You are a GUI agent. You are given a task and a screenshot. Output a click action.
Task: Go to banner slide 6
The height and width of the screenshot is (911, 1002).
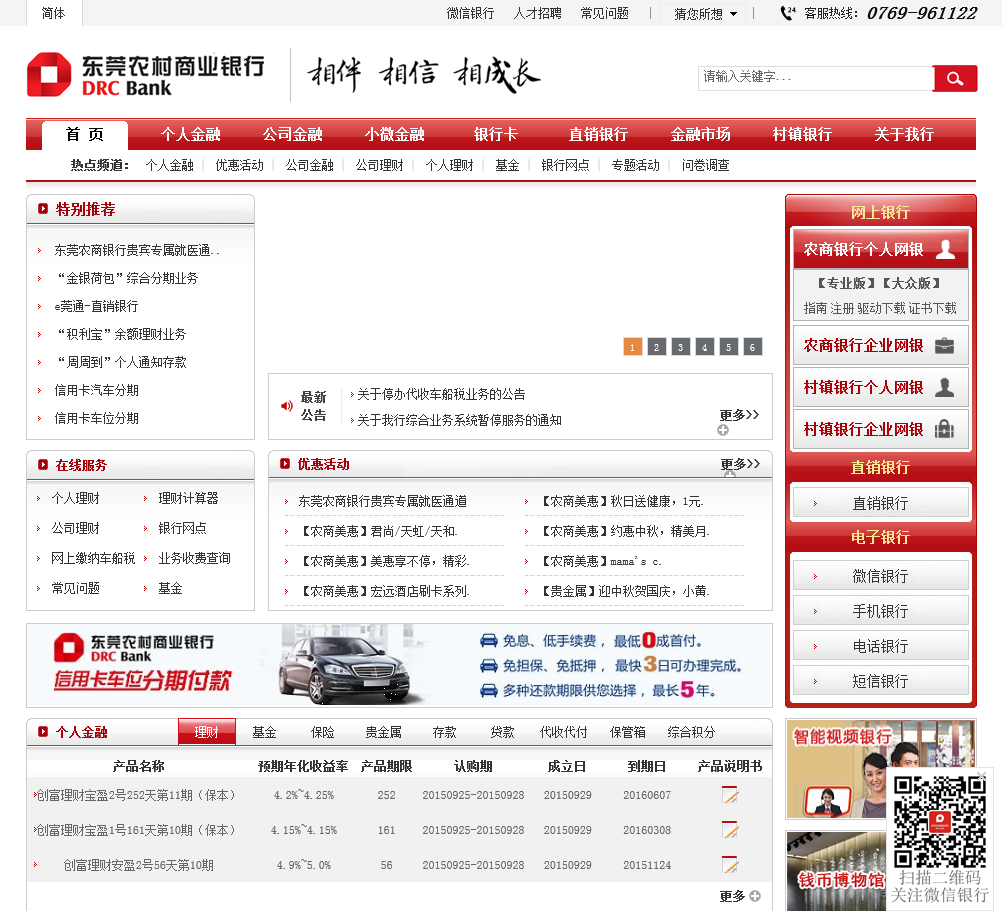coord(752,347)
